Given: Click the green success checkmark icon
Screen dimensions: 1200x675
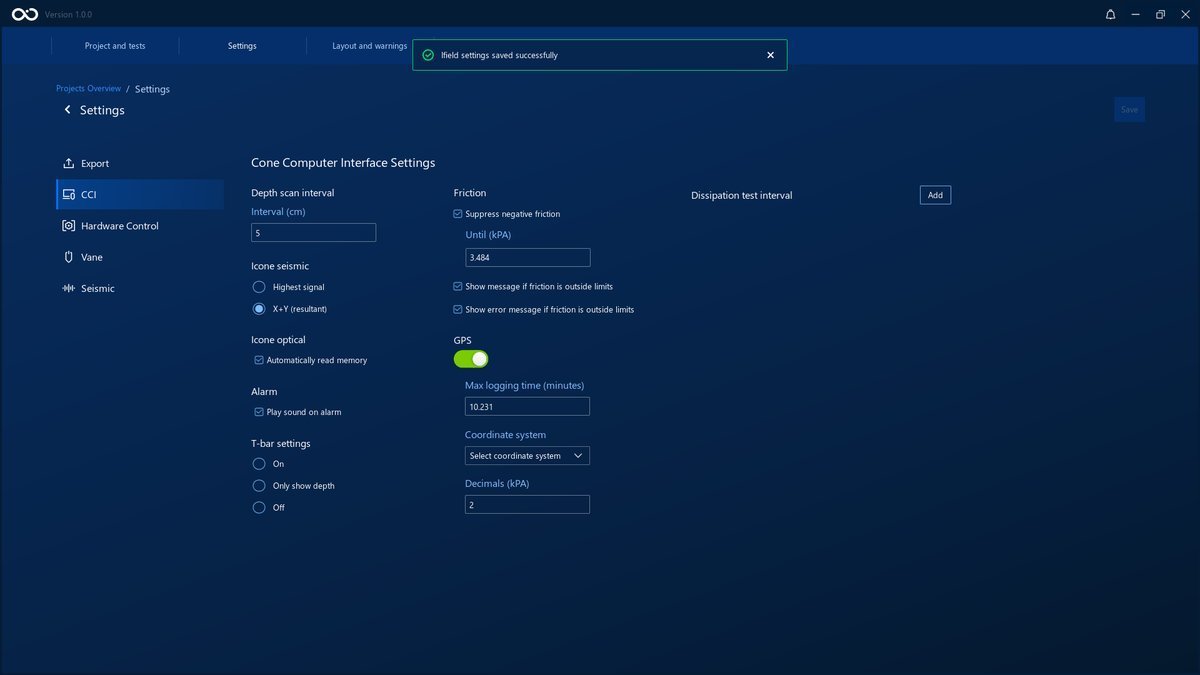Looking at the screenshot, I should [428, 55].
